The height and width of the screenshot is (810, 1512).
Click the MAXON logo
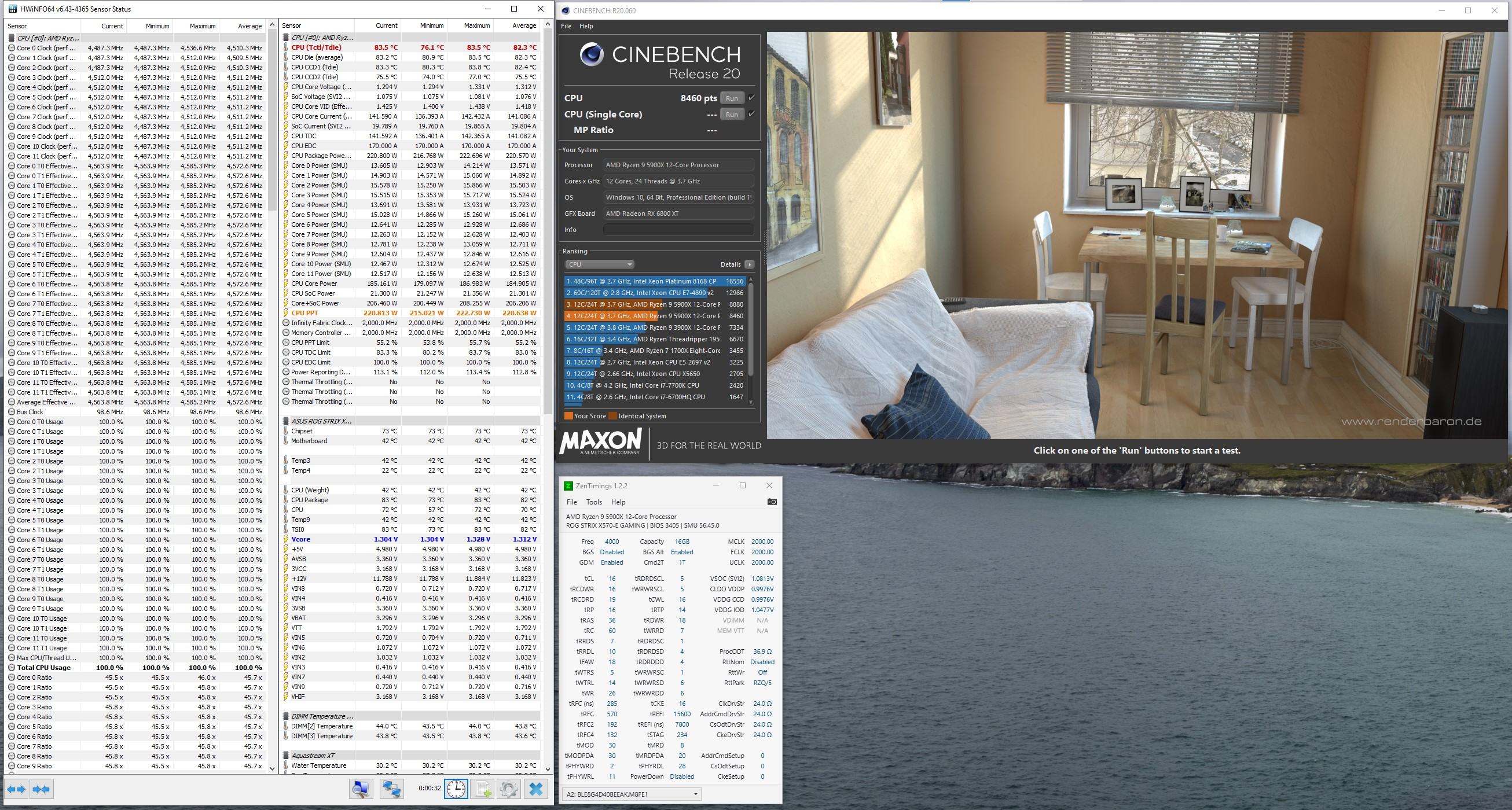pyautogui.click(x=600, y=441)
